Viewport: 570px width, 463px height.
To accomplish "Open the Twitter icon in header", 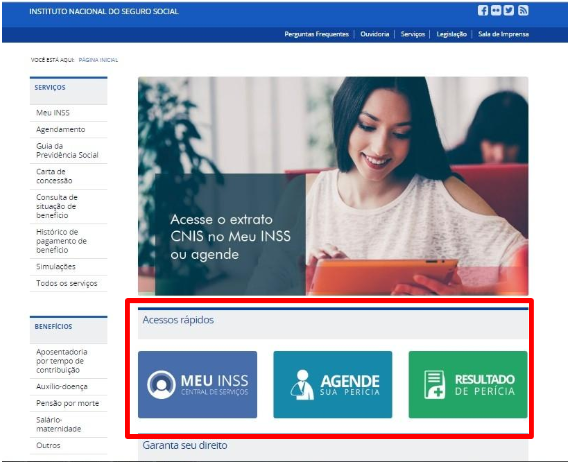I will click(x=509, y=11).
